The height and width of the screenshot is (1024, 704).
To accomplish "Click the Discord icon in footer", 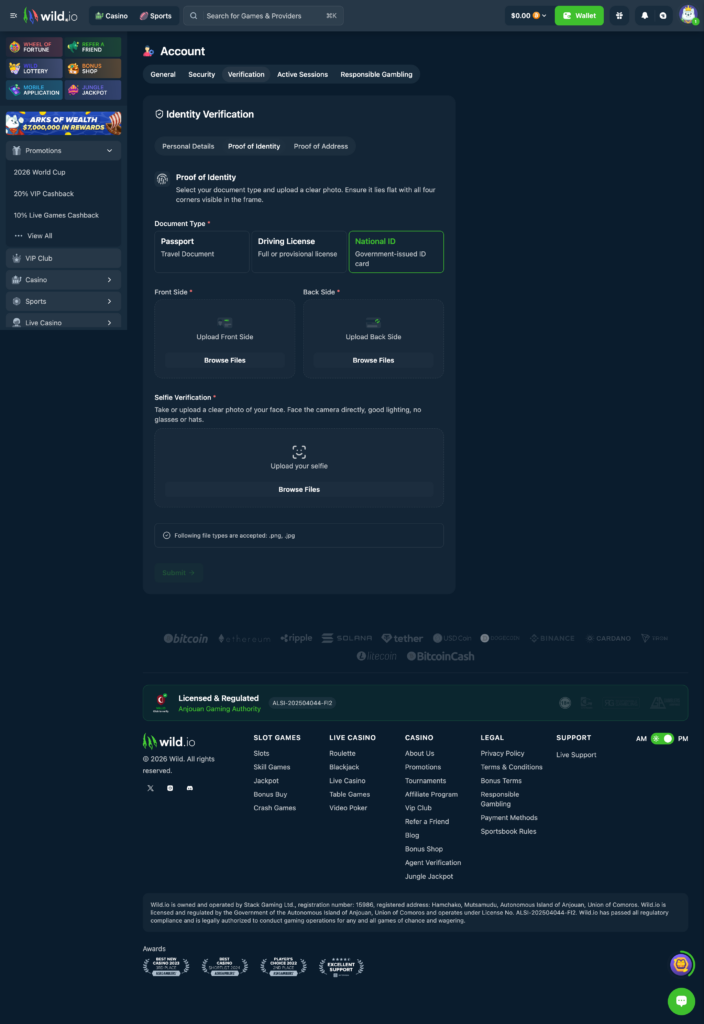I will (x=189, y=788).
